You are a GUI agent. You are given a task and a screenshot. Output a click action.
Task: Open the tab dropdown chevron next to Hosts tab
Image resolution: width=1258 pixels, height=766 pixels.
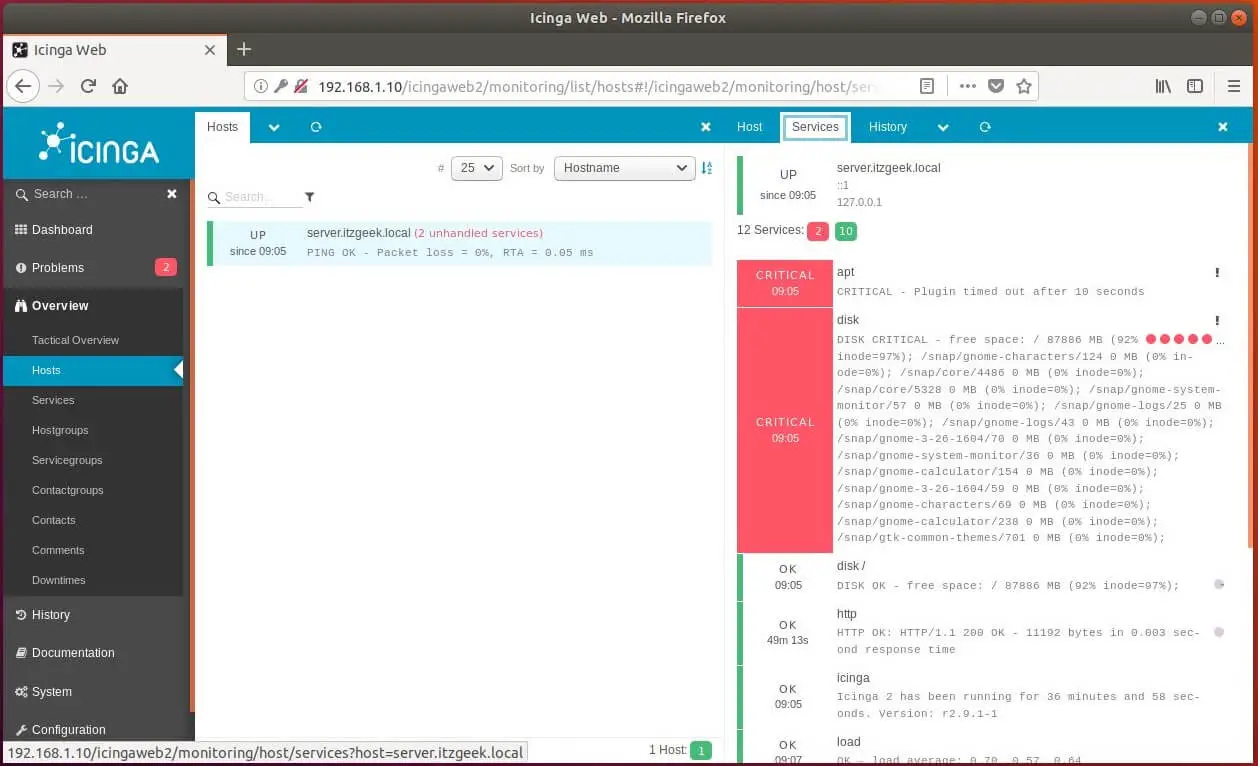pyautogui.click(x=274, y=127)
